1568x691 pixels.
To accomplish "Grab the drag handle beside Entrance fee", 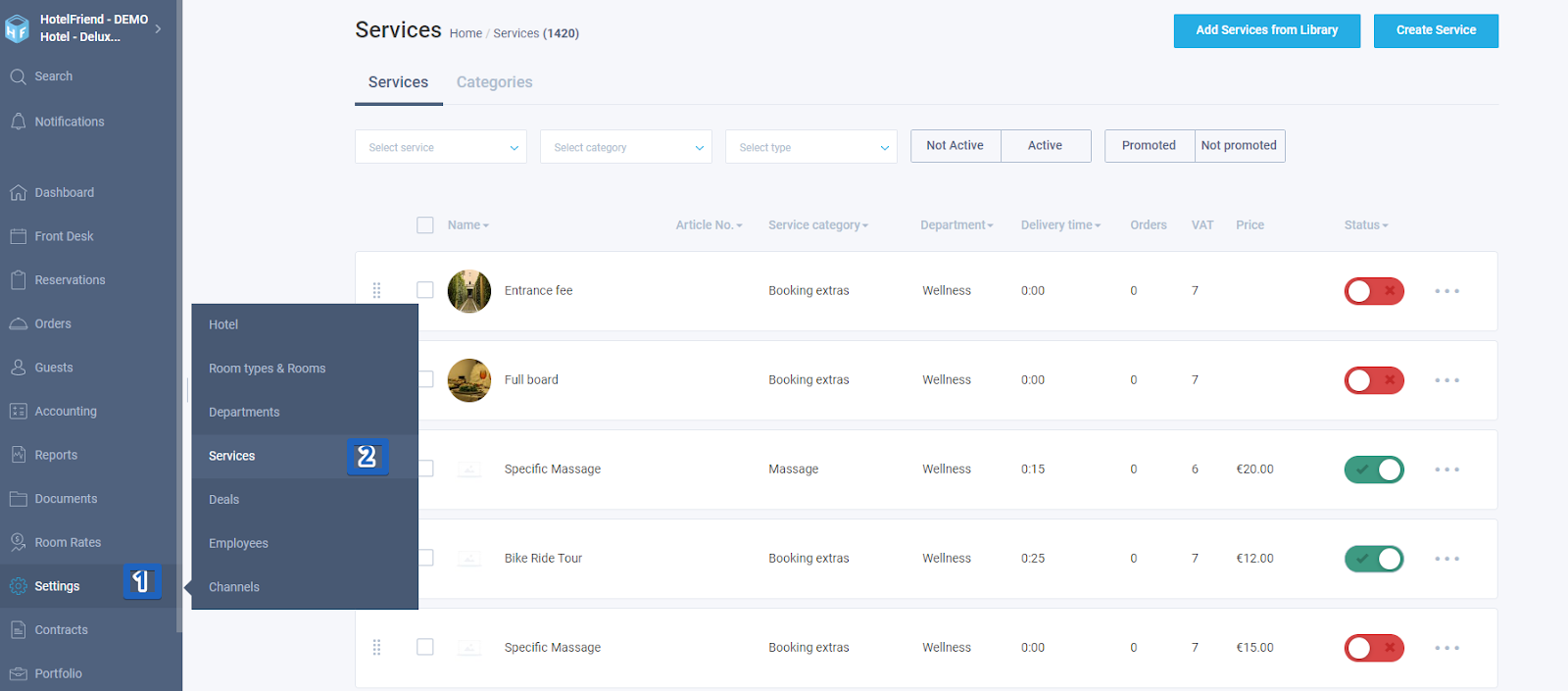I will click(x=376, y=290).
